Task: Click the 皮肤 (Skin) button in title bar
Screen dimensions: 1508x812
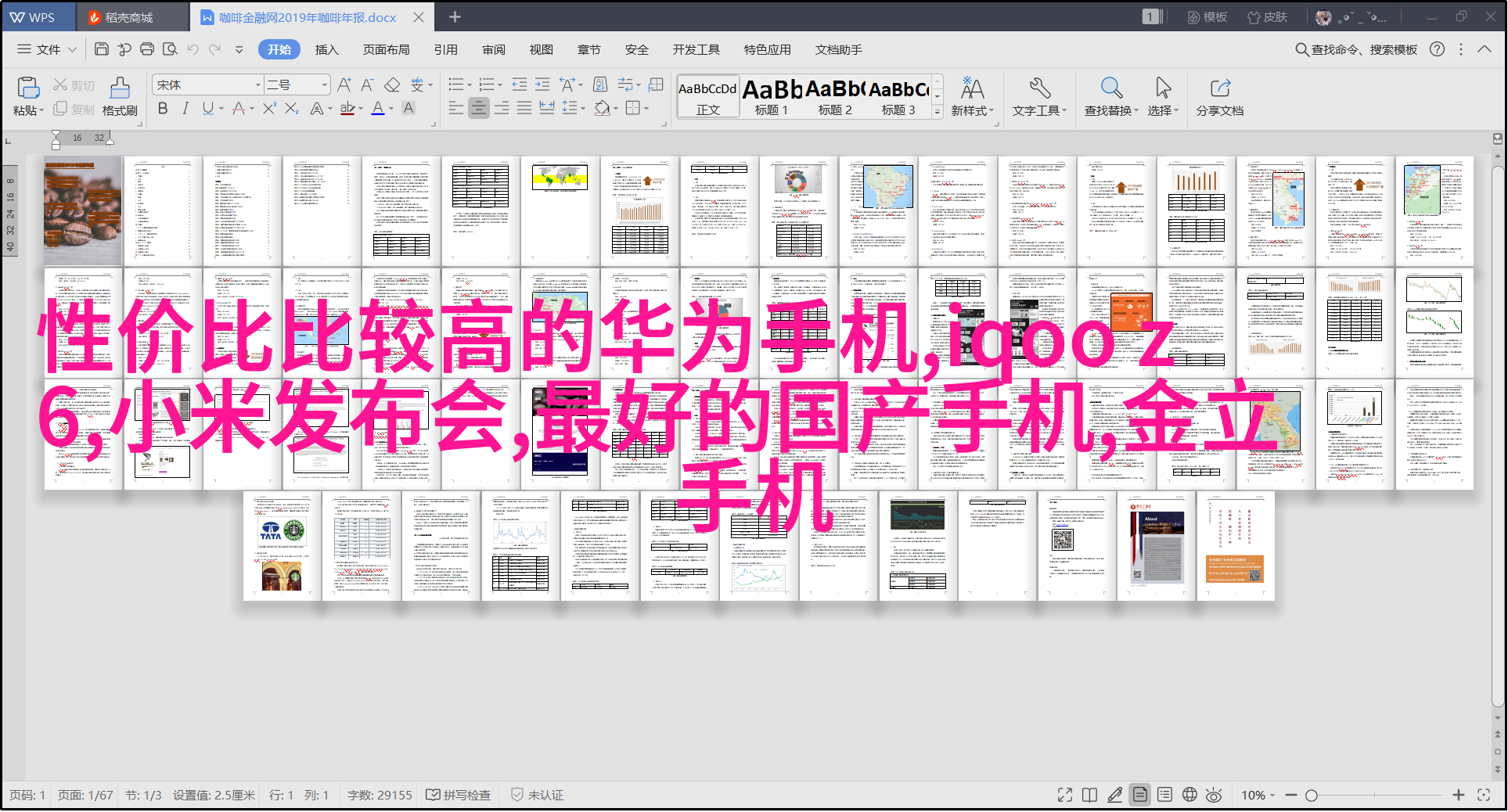Action: pyautogui.click(x=1267, y=17)
